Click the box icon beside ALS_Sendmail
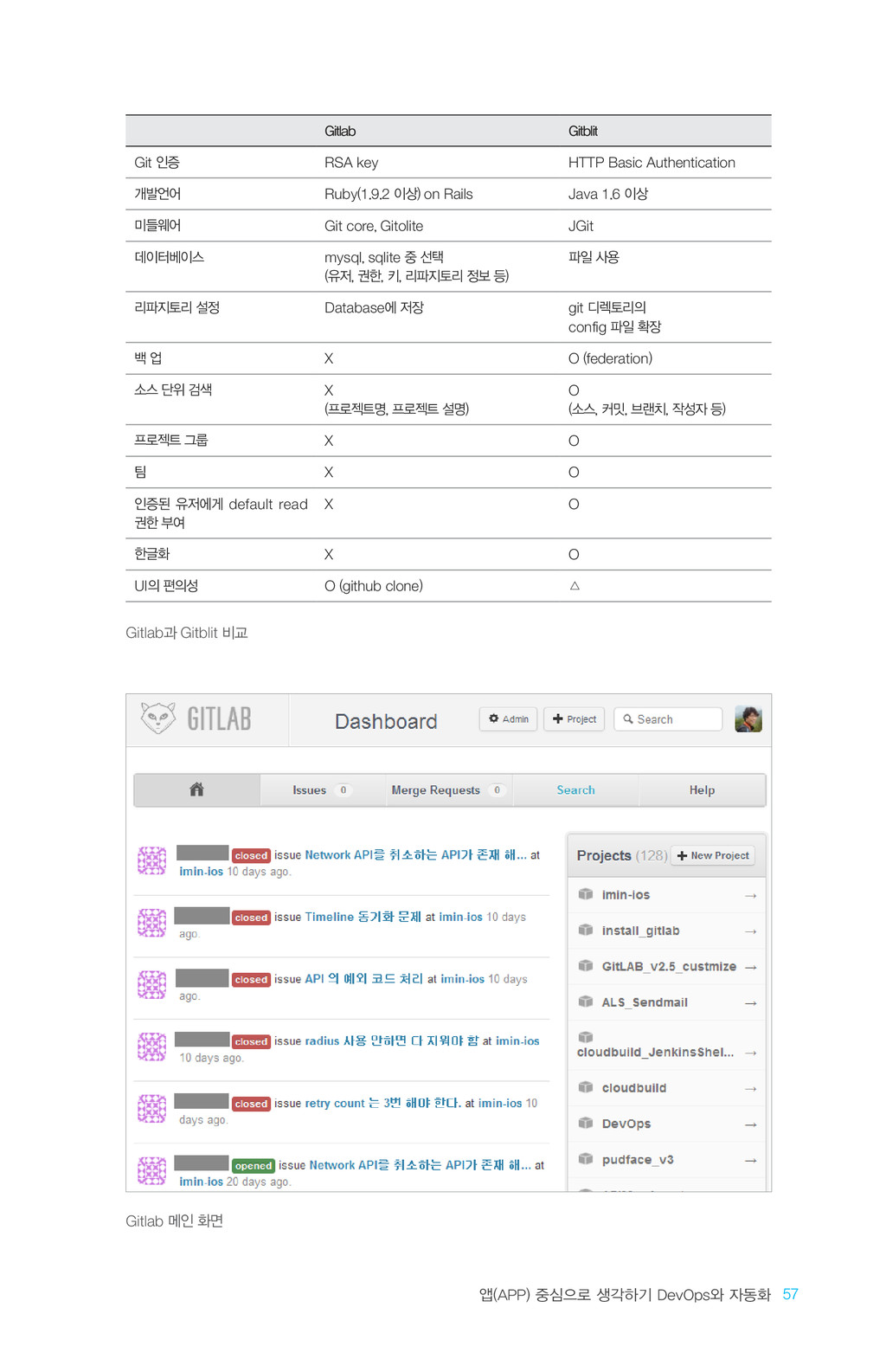 [586, 1002]
